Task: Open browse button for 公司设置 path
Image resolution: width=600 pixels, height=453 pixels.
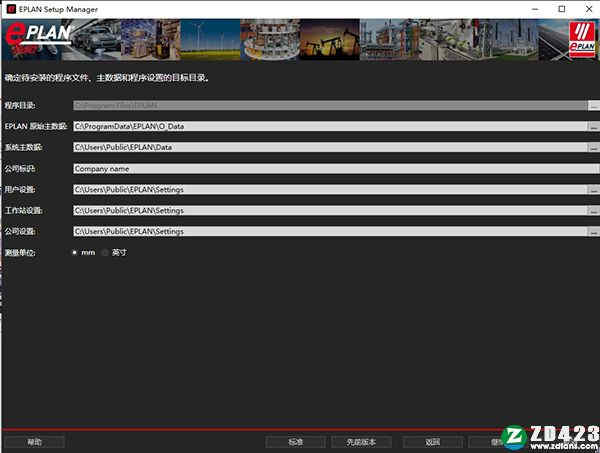Action: tap(594, 231)
